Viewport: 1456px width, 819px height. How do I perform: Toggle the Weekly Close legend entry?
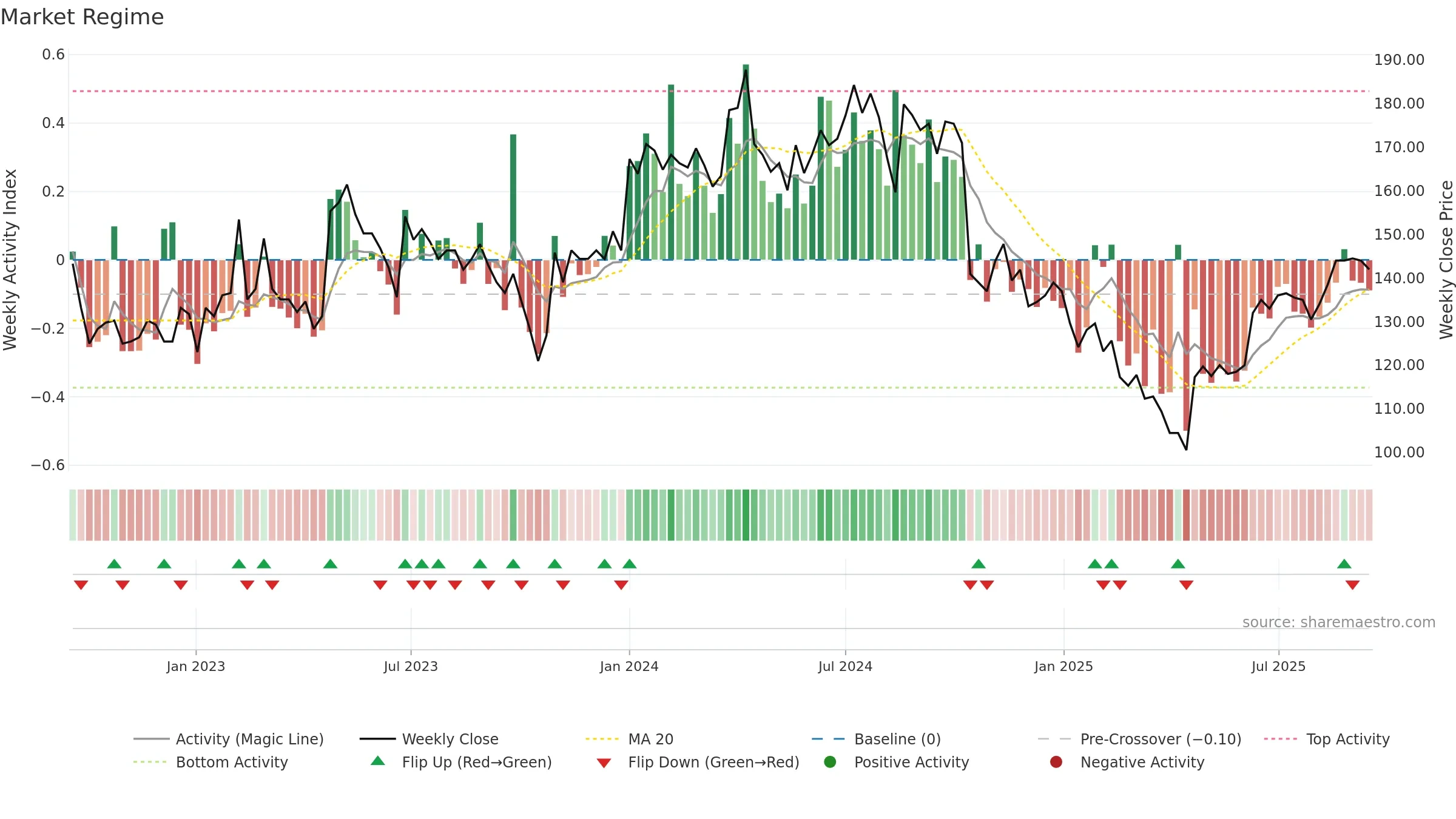tap(429, 739)
